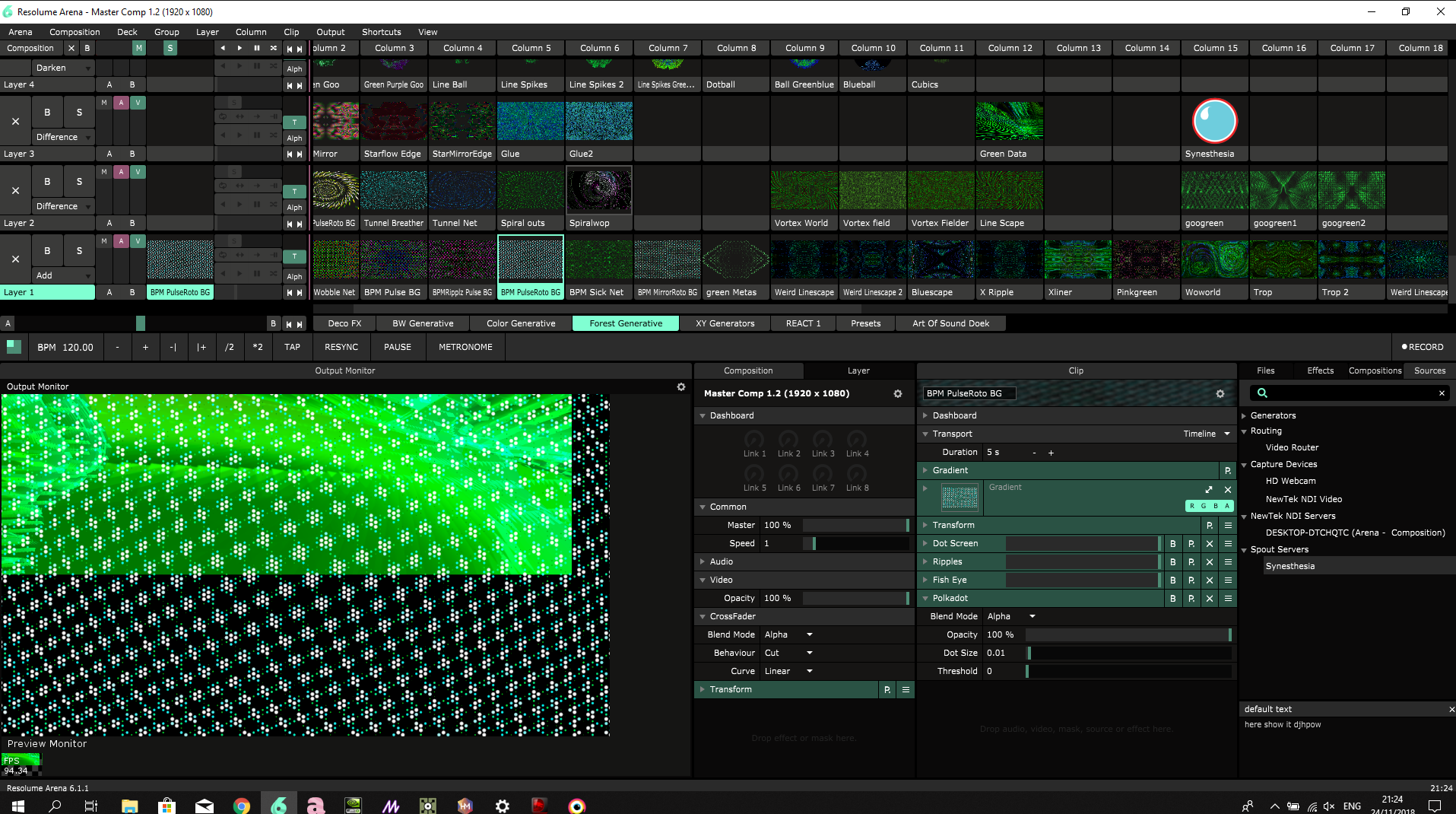Click the search magnifier icon in Sources panel
1456x814 pixels.
click(x=1262, y=393)
